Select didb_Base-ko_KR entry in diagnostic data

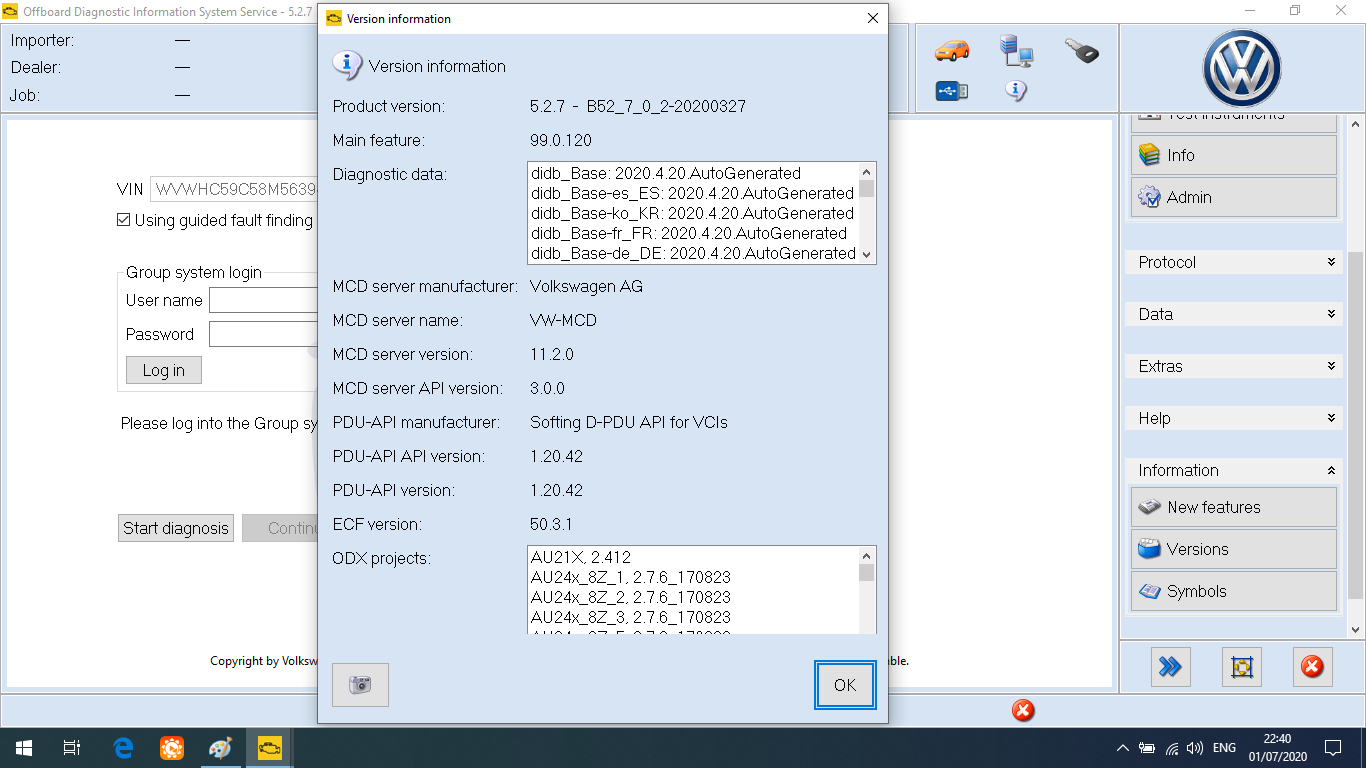692,213
